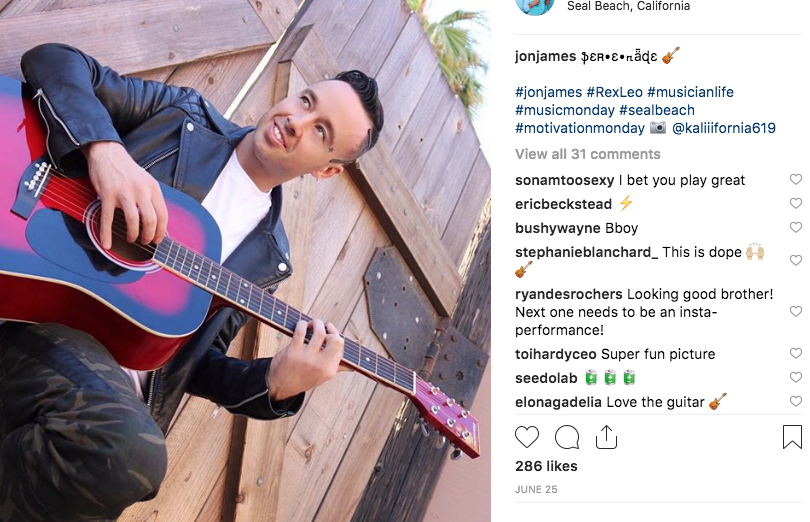Like ryandesrochers' comment heart

(796, 311)
